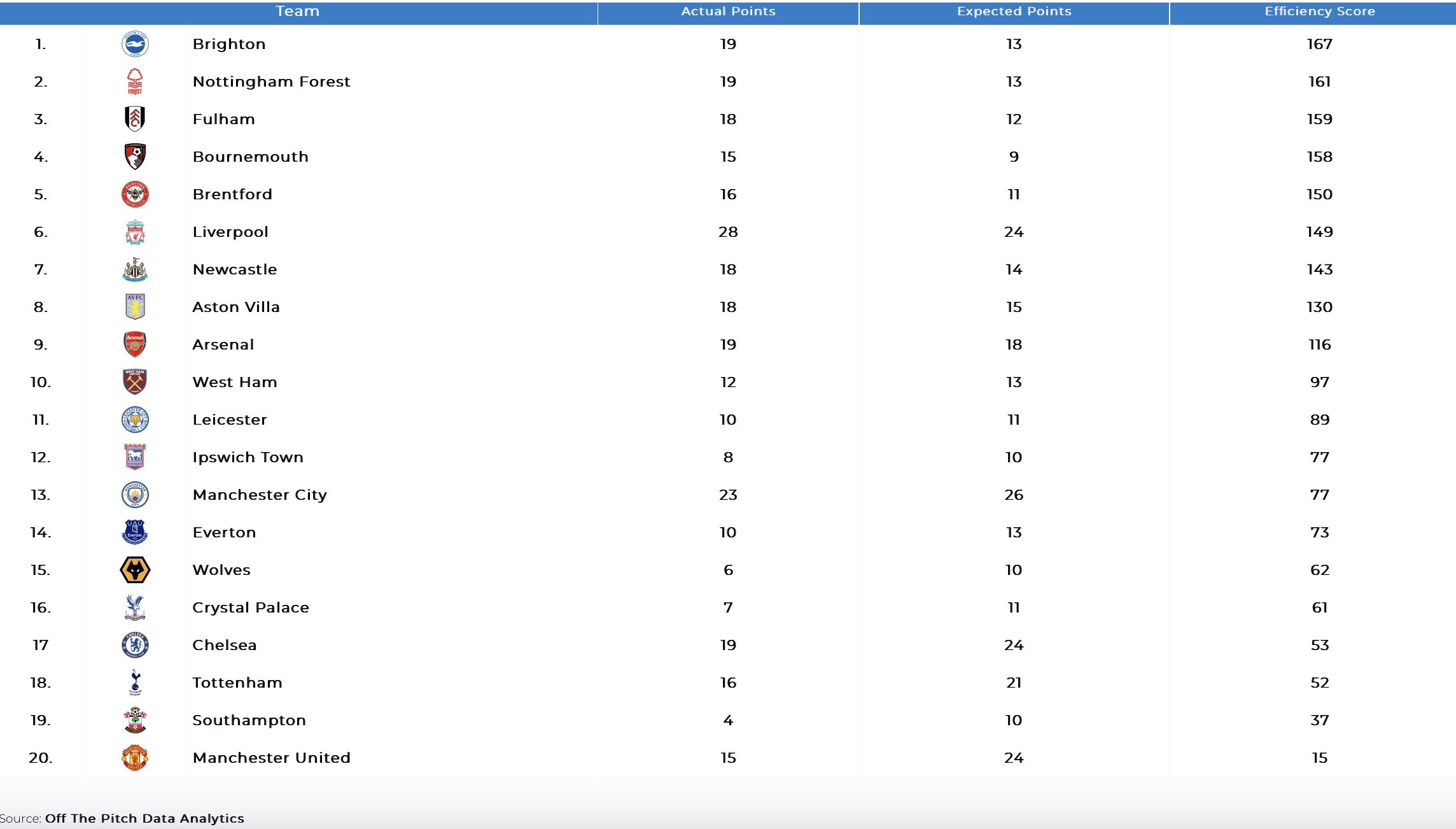Select the Everton team name
This screenshot has height=829, width=1456.
click(225, 532)
